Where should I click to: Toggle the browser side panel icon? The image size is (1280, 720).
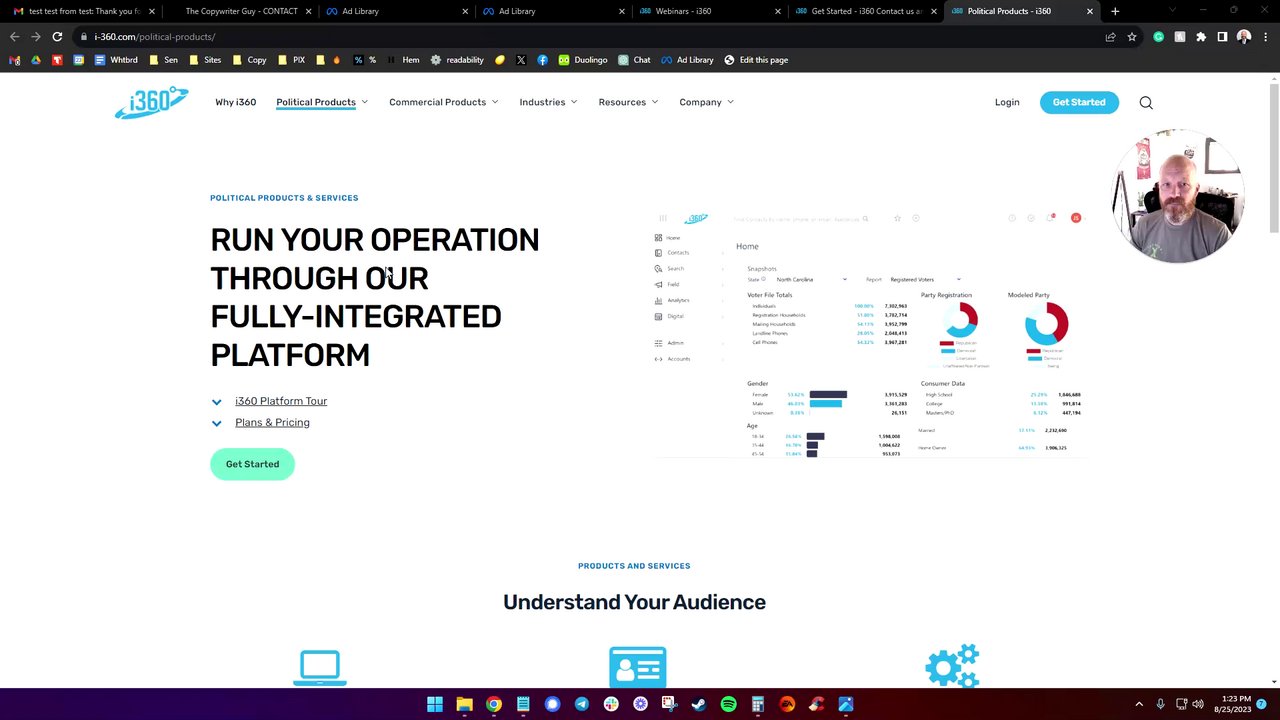pyautogui.click(x=1222, y=37)
